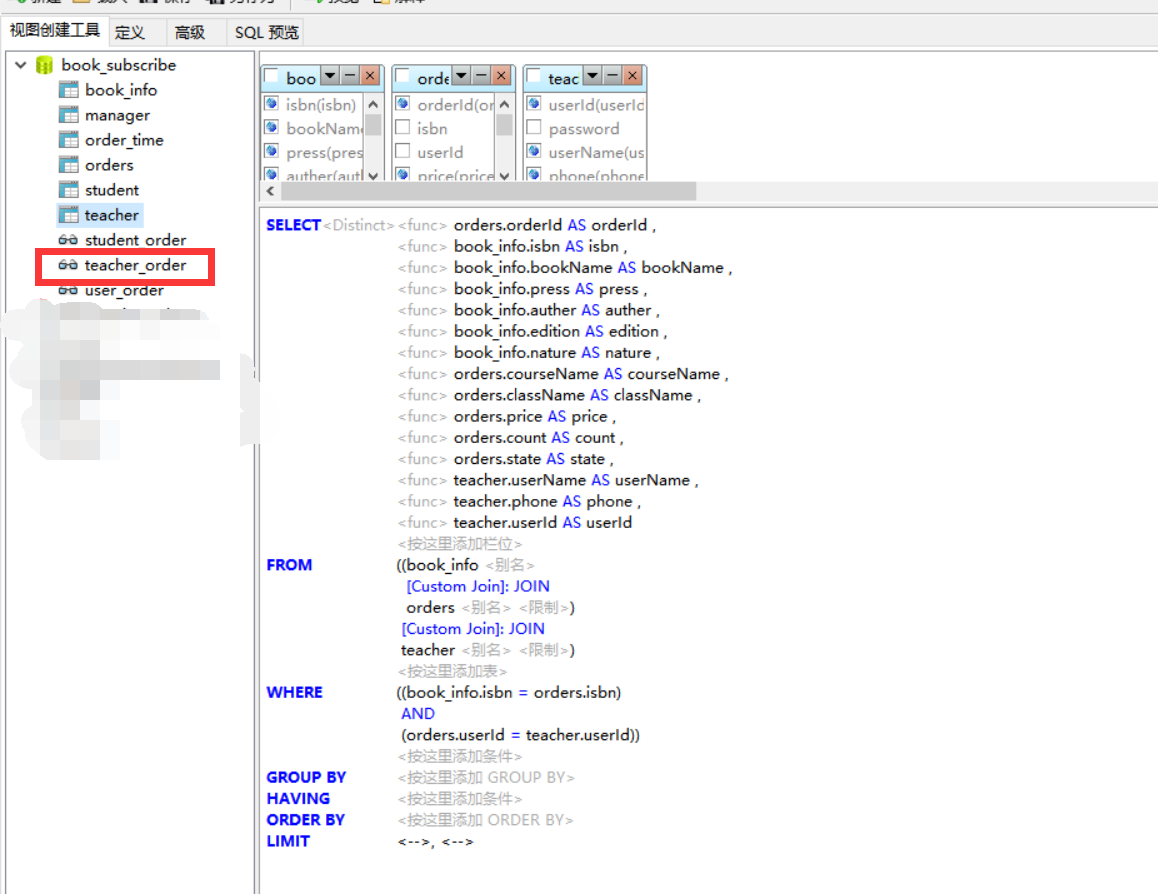Click the order_time table icon
1158x894 pixels.
[69, 140]
